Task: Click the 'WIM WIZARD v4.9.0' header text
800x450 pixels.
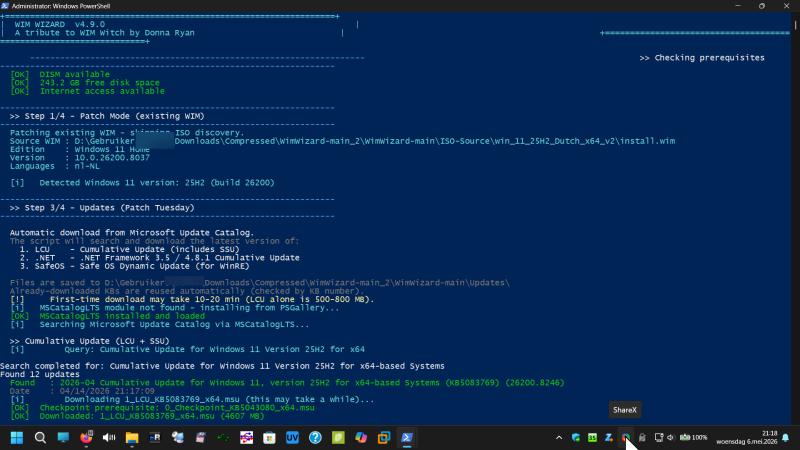Action: tap(60, 24)
